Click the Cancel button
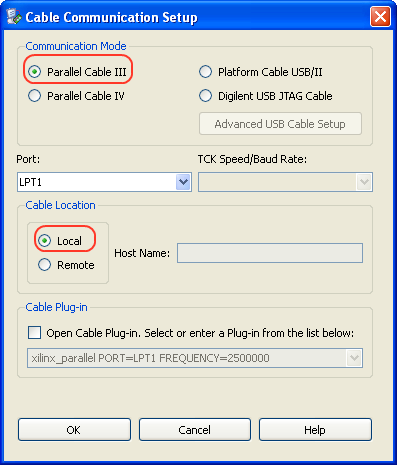The height and width of the screenshot is (465, 397). [x=195, y=430]
